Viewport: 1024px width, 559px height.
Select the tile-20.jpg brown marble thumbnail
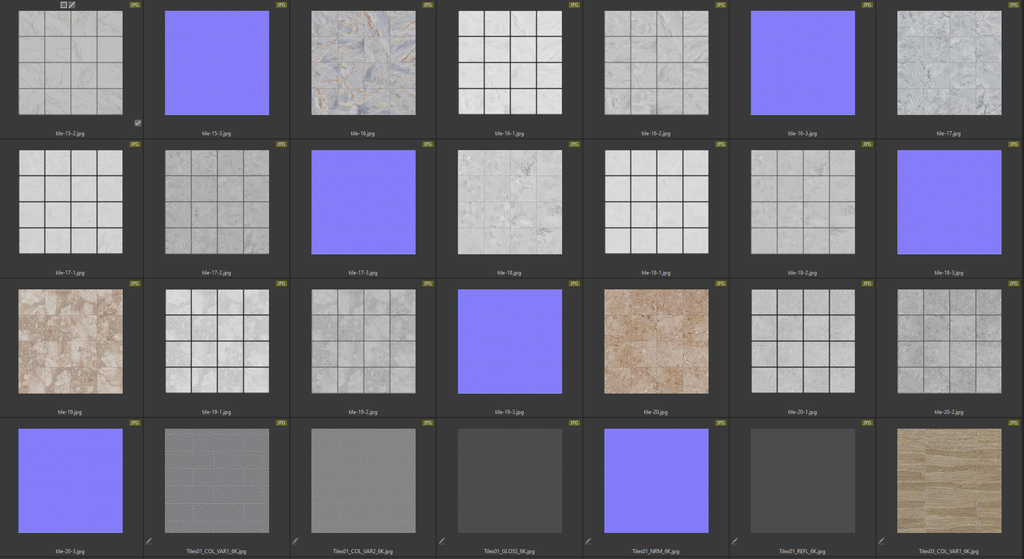(x=656, y=341)
